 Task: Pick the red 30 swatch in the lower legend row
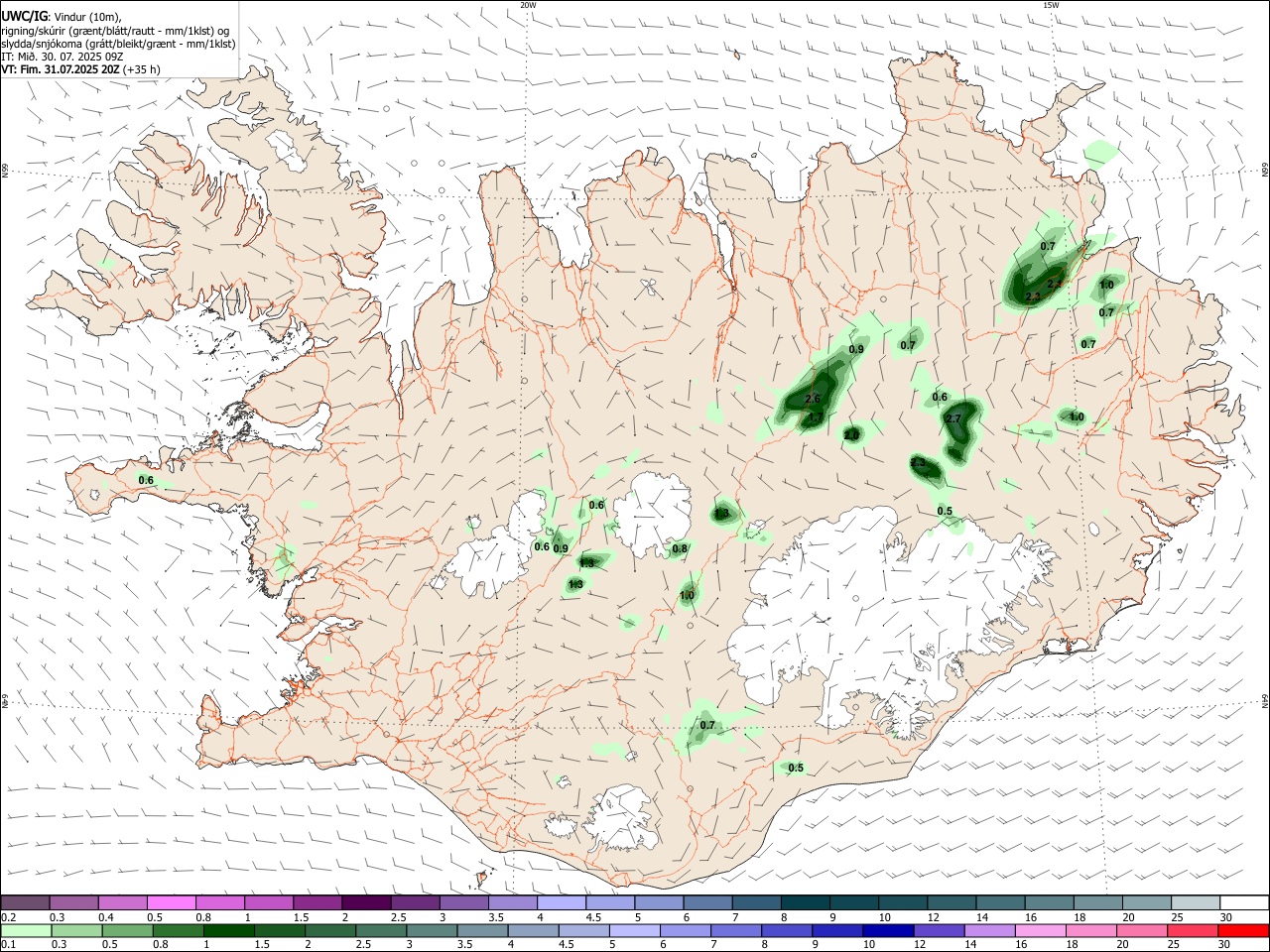pos(1244,930)
